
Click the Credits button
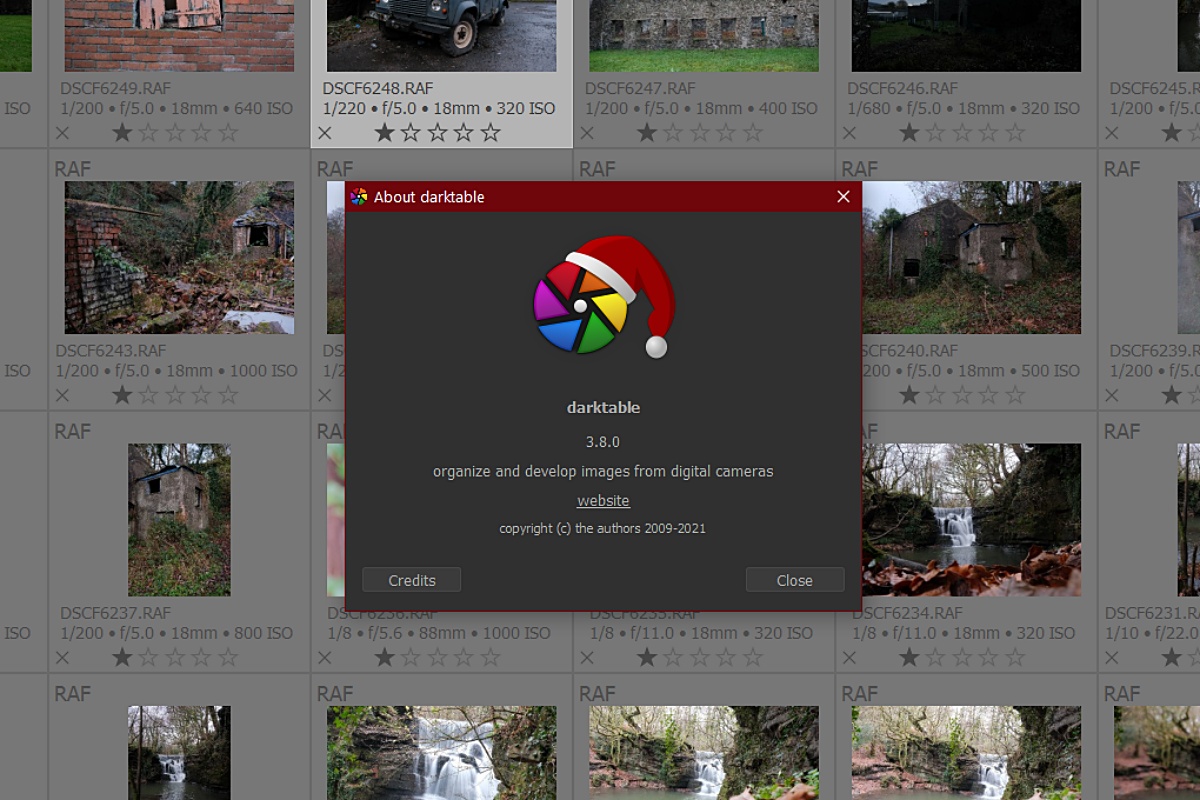[x=411, y=580]
